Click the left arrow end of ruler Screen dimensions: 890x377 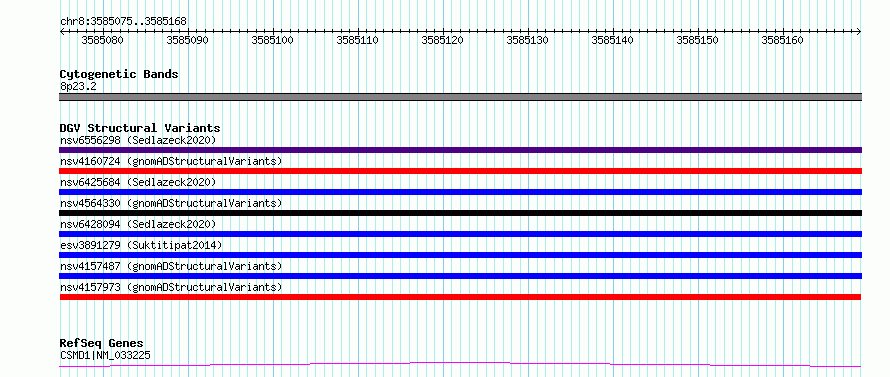click(x=62, y=31)
